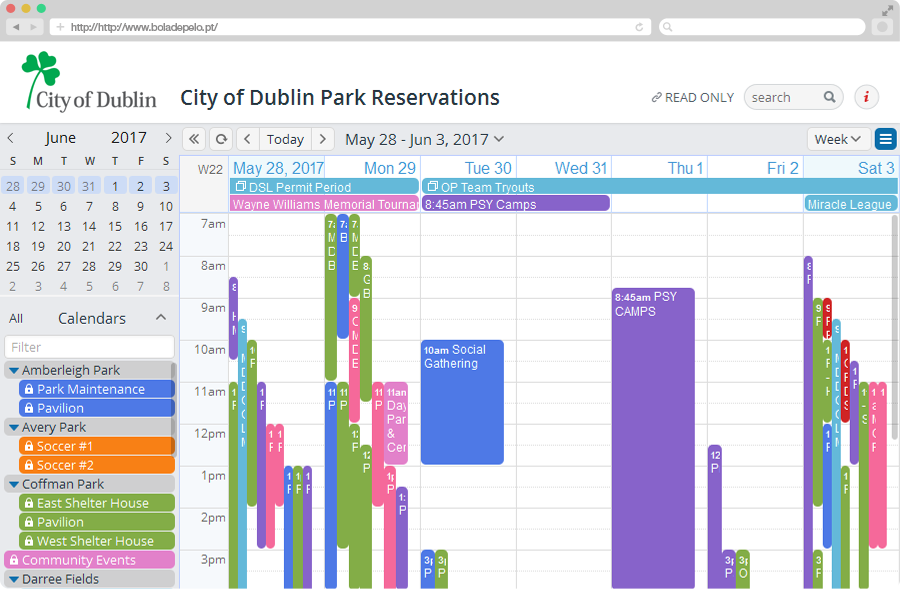
Task: Go to previous week using left arrow
Action: pyautogui.click(x=247, y=139)
